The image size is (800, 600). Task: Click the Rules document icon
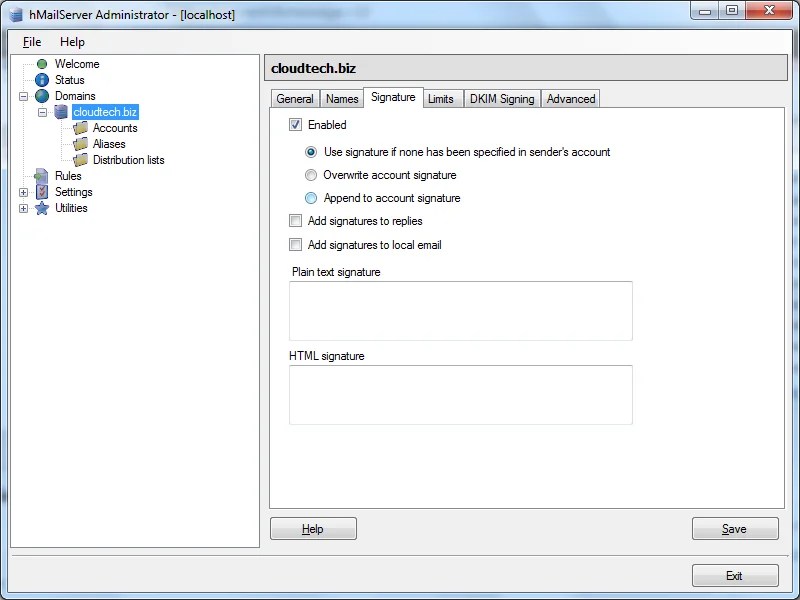(42, 176)
